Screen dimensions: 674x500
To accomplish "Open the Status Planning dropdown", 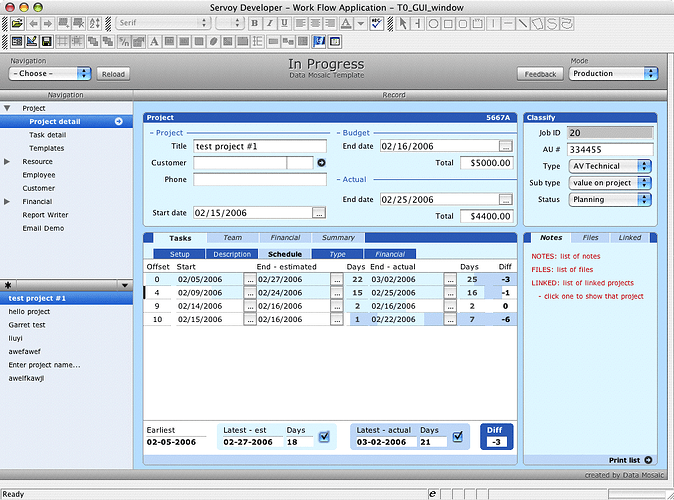I will [x=610, y=199].
